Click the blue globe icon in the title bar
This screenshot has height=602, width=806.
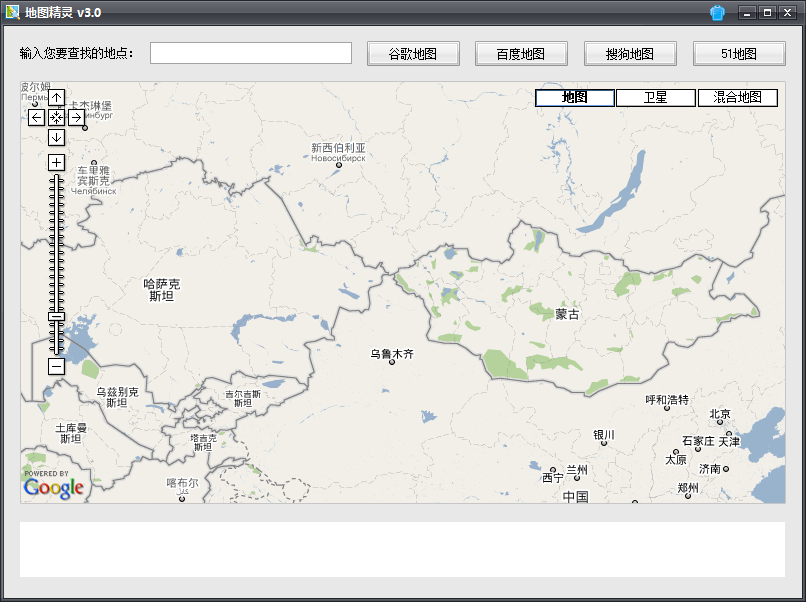(x=716, y=13)
